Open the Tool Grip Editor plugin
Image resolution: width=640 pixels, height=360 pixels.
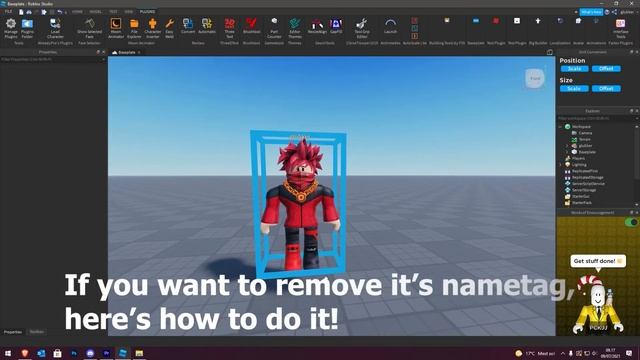click(362, 28)
